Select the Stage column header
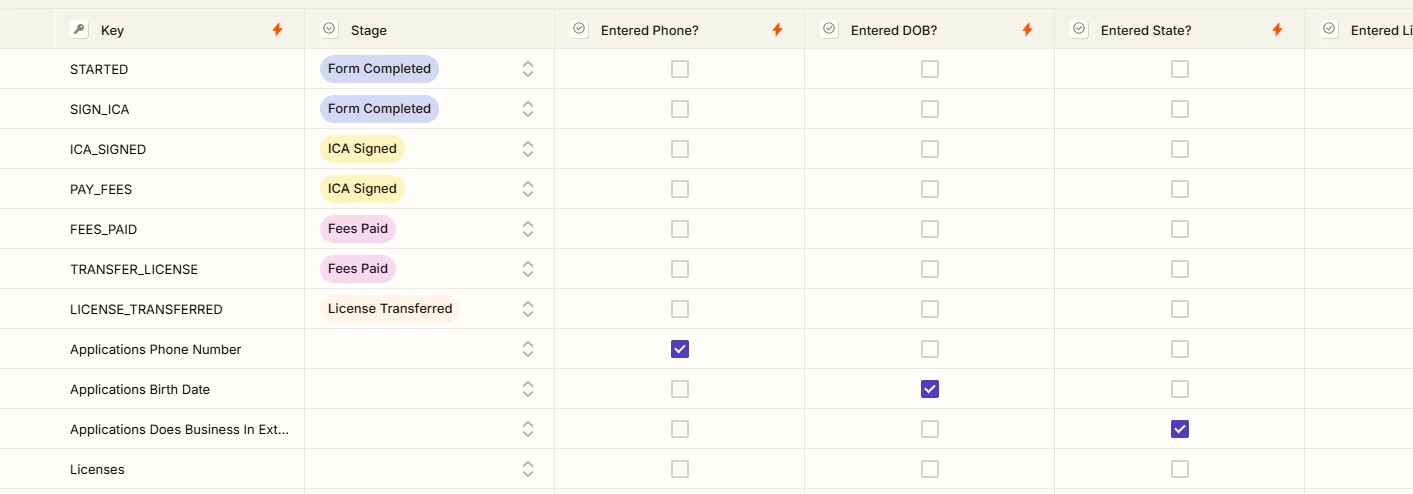 point(430,30)
